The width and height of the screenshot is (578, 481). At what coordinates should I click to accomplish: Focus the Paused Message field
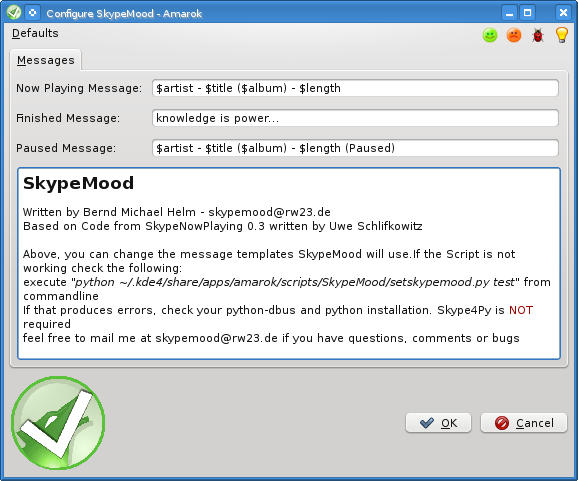pyautogui.click(x=355, y=148)
